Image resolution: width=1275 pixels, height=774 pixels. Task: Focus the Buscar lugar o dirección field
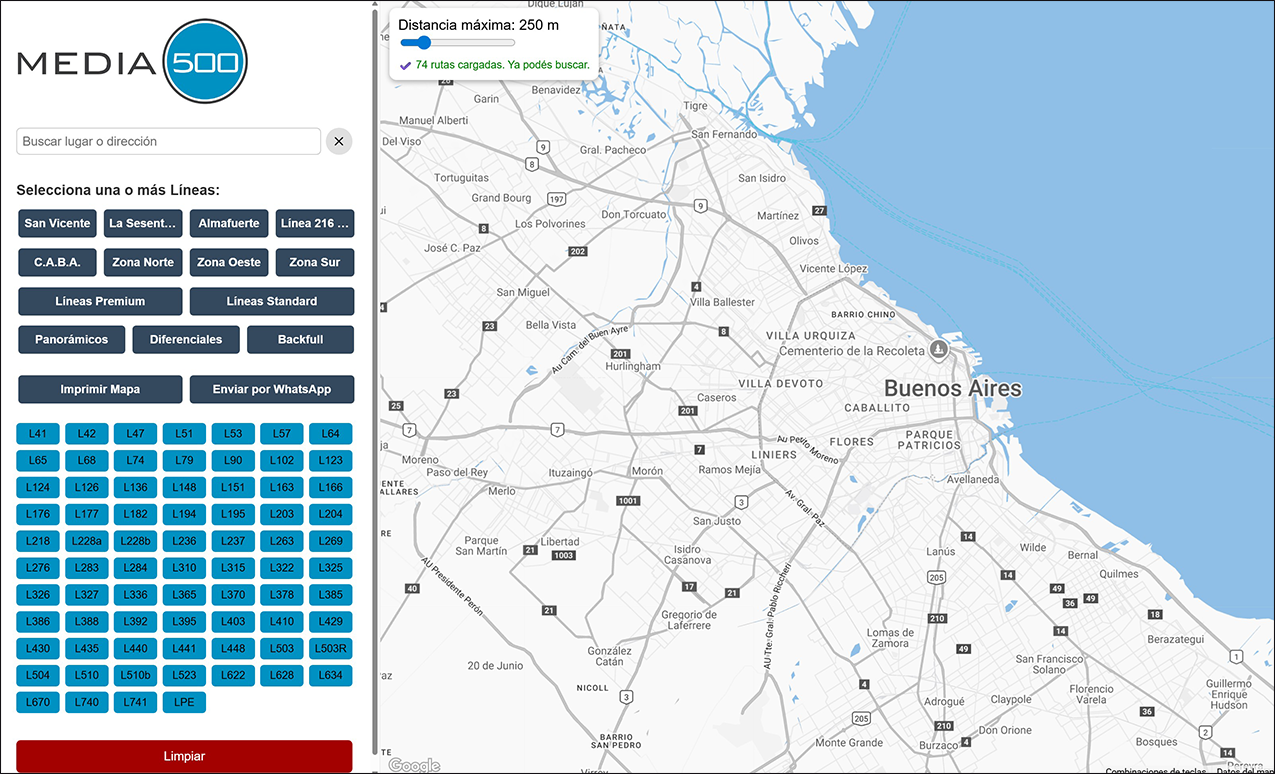coord(169,141)
